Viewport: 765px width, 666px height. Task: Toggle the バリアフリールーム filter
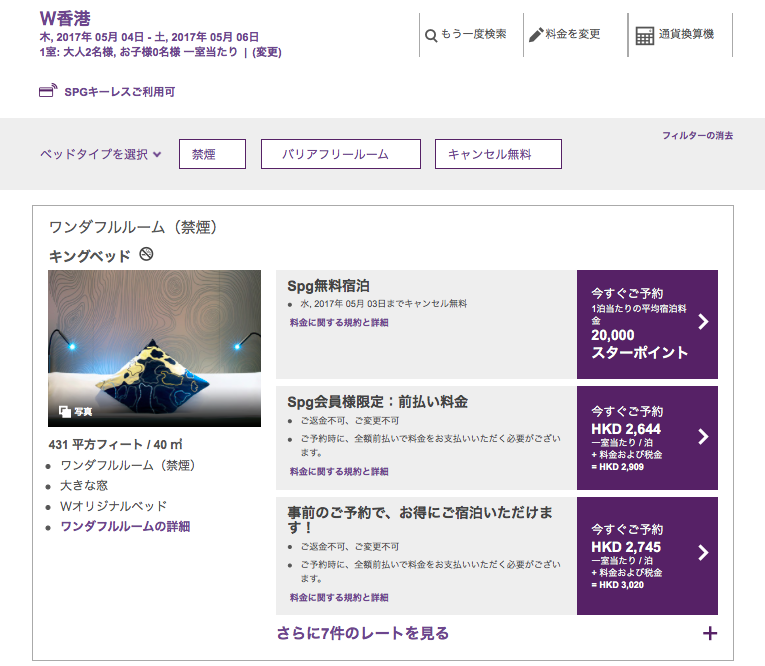pyautogui.click(x=341, y=154)
